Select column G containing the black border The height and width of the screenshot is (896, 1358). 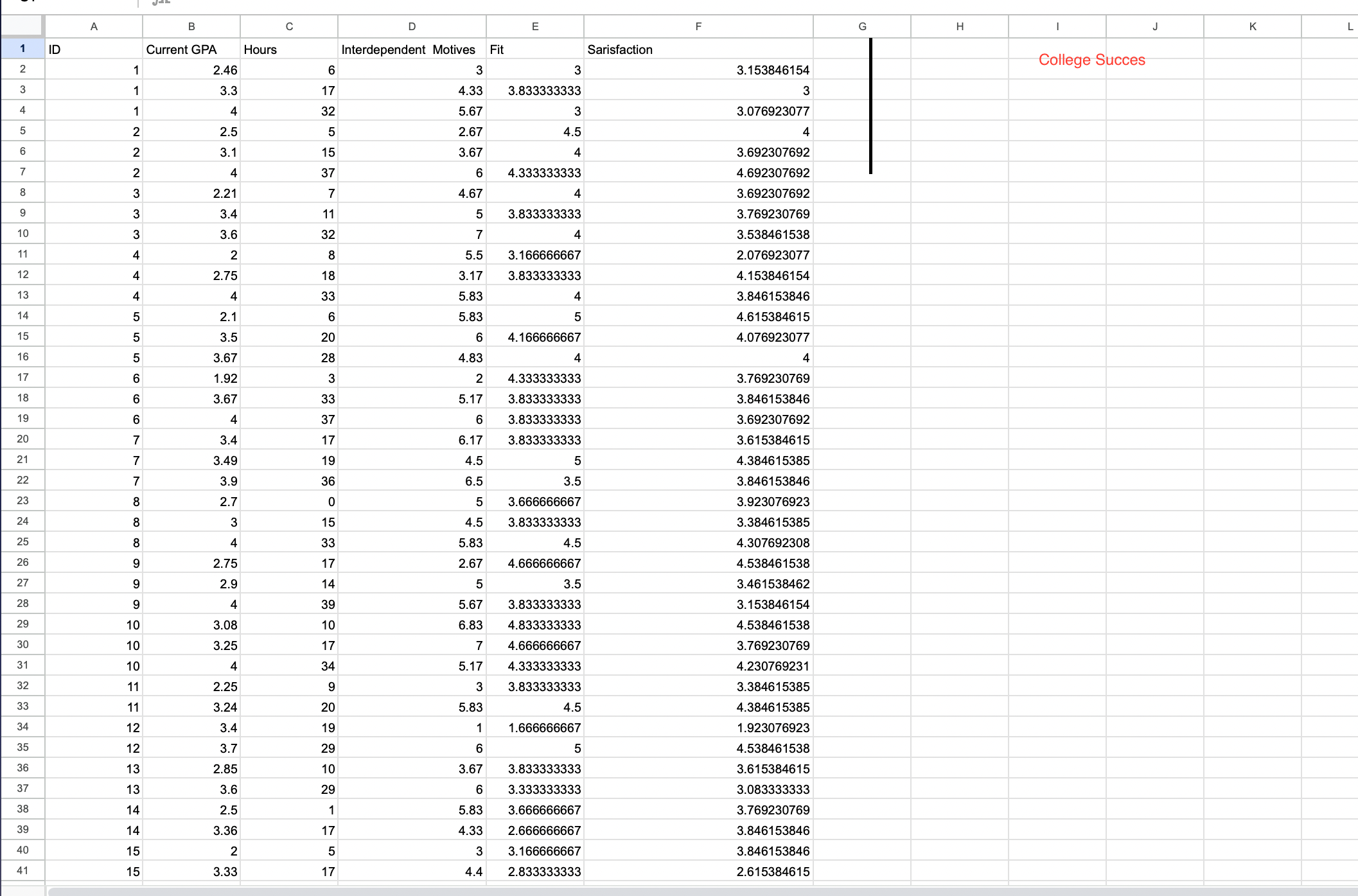[x=862, y=26]
